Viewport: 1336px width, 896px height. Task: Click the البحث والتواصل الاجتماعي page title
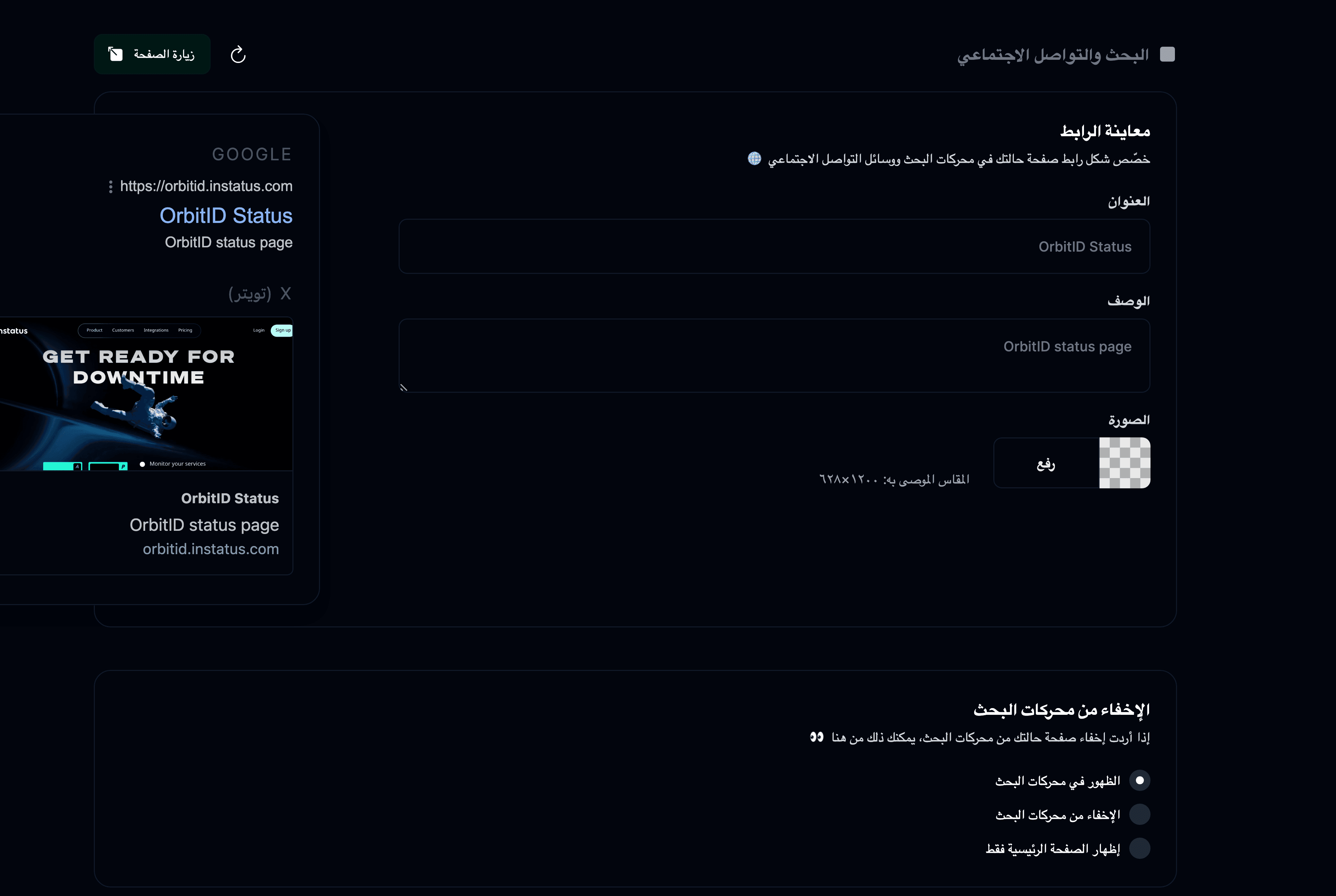(1052, 55)
